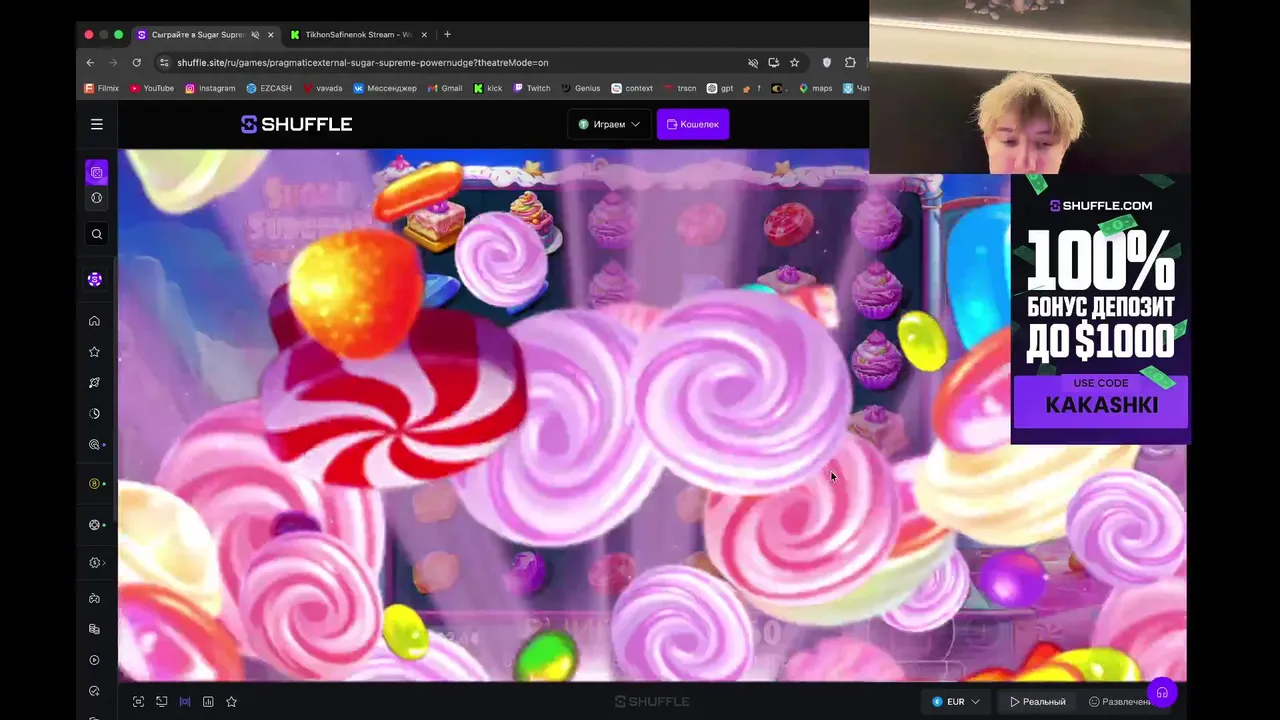Viewport: 1280px width, 720px height.
Task: Click the play-circle icon in sidebar
Action: (x=95, y=660)
